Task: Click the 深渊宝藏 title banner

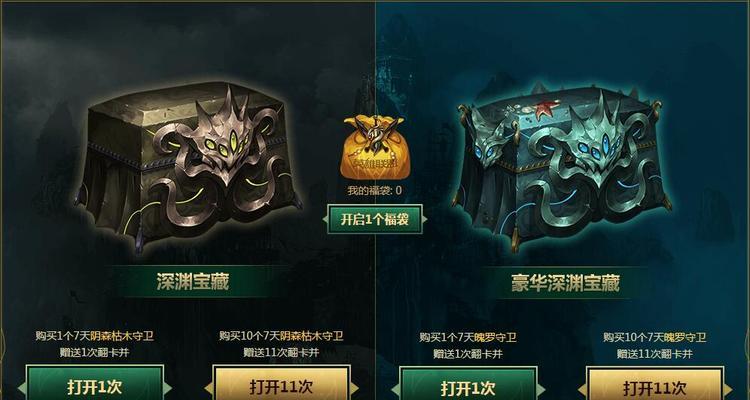Action: click(x=193, y=282)
